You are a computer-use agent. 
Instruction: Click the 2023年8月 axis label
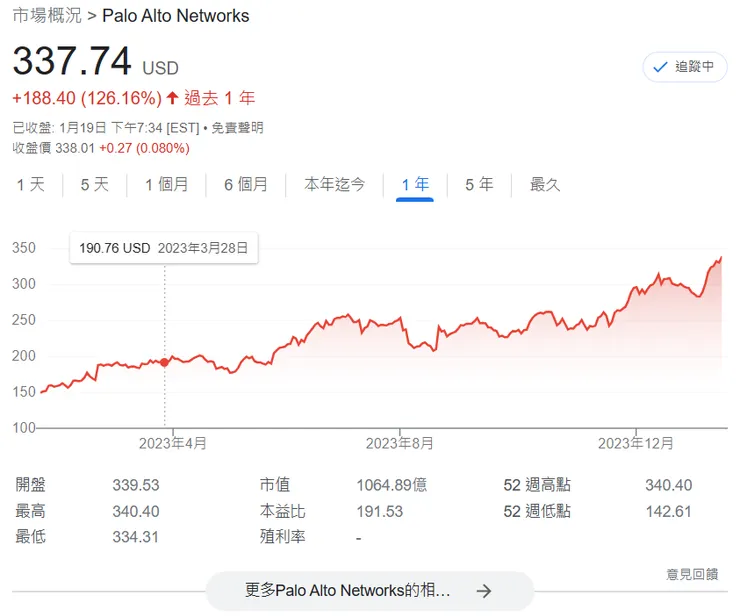[399, 443]
